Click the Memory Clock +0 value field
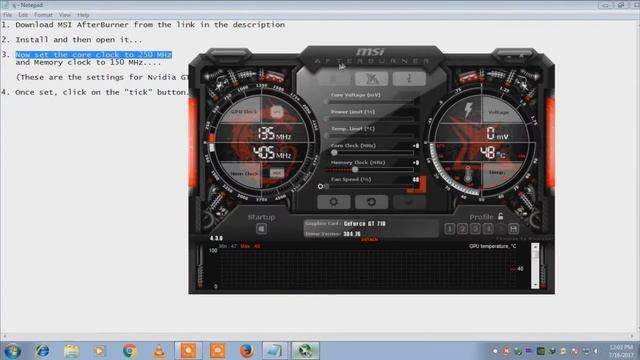 [416, 162]
